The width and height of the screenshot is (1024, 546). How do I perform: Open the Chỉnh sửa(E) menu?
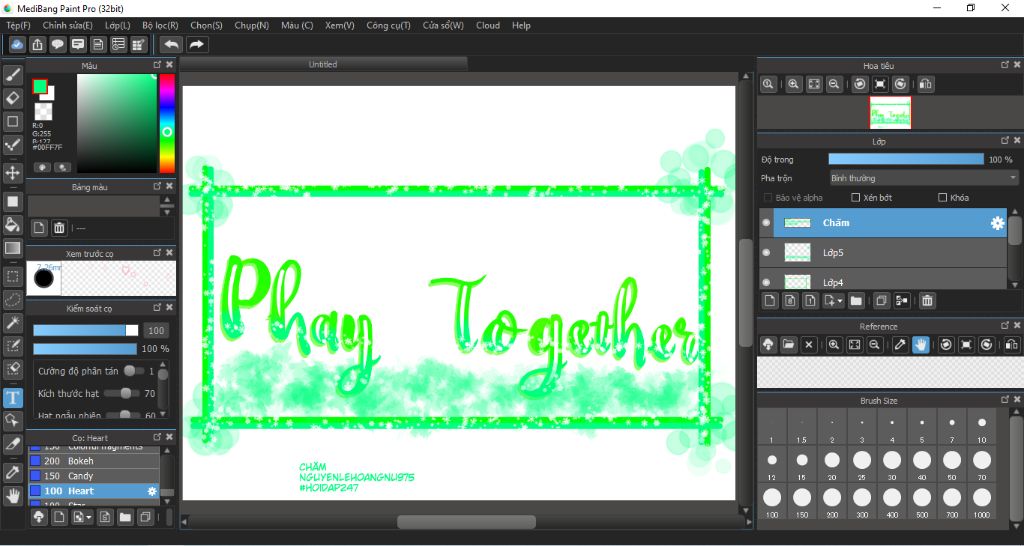[67, 25]
